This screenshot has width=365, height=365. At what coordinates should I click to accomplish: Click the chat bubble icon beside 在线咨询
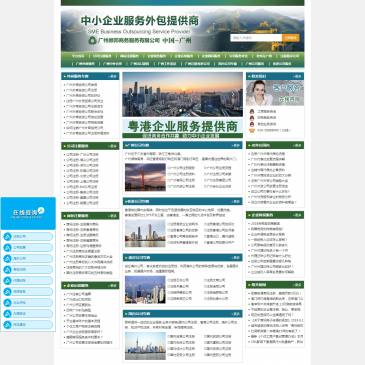pos(41,210)
